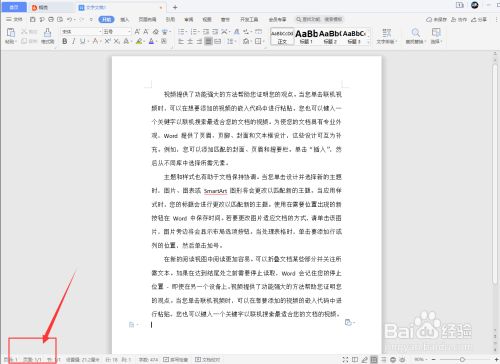Toggle underline formatting
The height and width of the screenshot is (364, 500).
[x=82, y=41]
